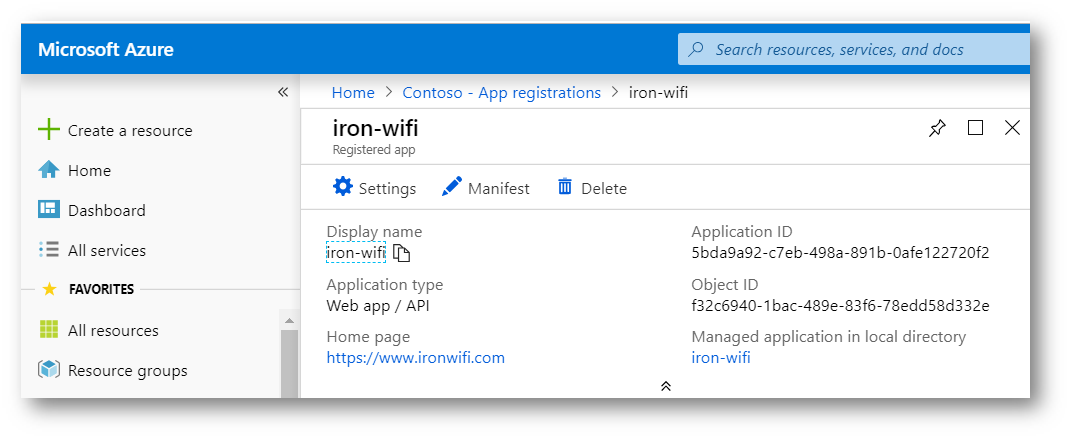Go to Home in the breadcrumb

(353, 92)
